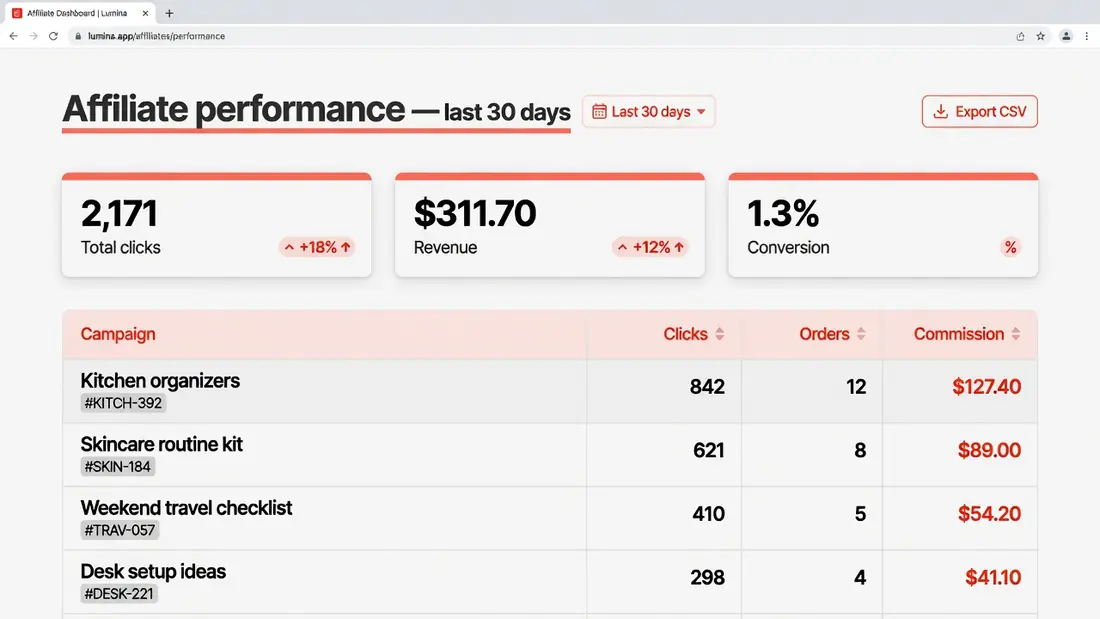The height and width of the screenshot is (619, 1100).
Task: Click the #SKIN-184 campaign tag
Action: pos(118,467)
